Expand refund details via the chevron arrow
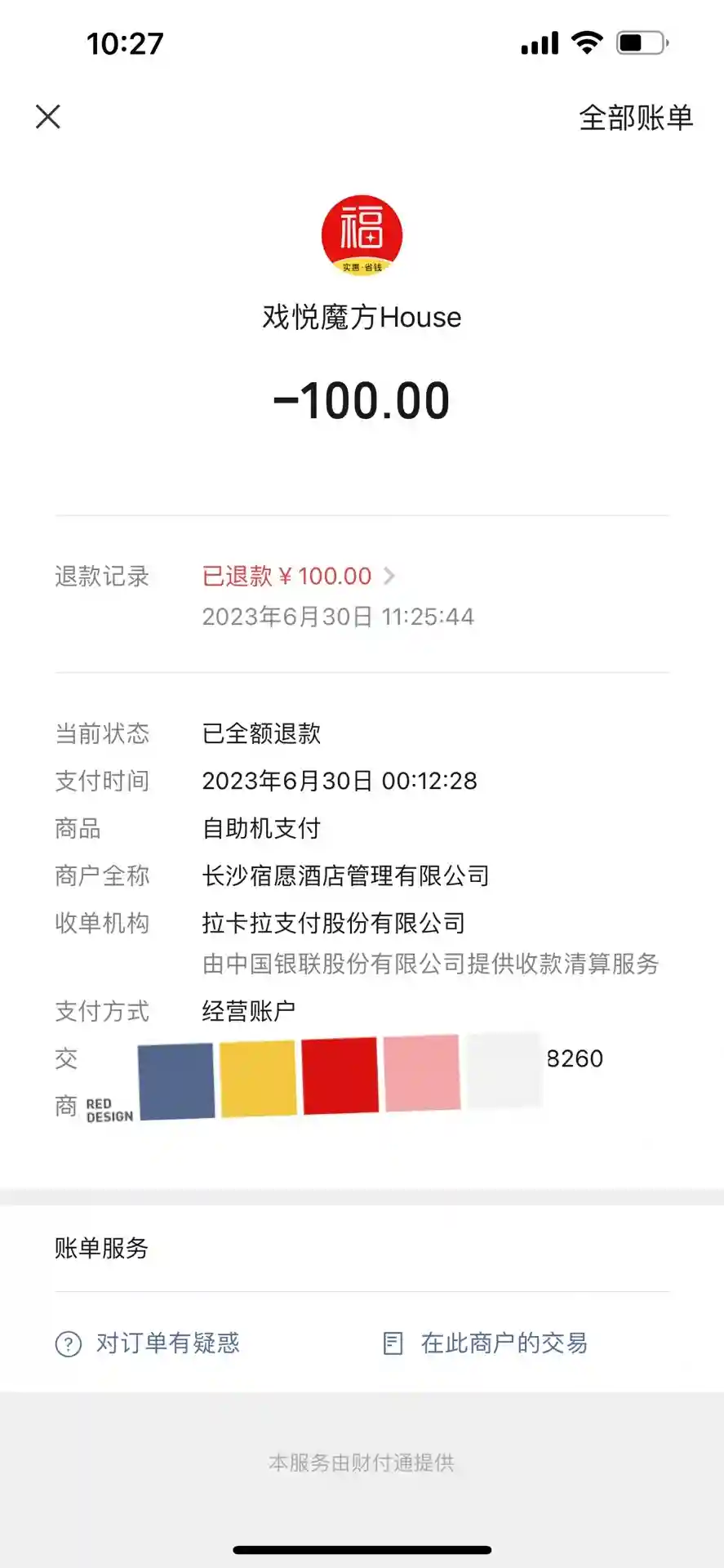 (x=389, y=577)
